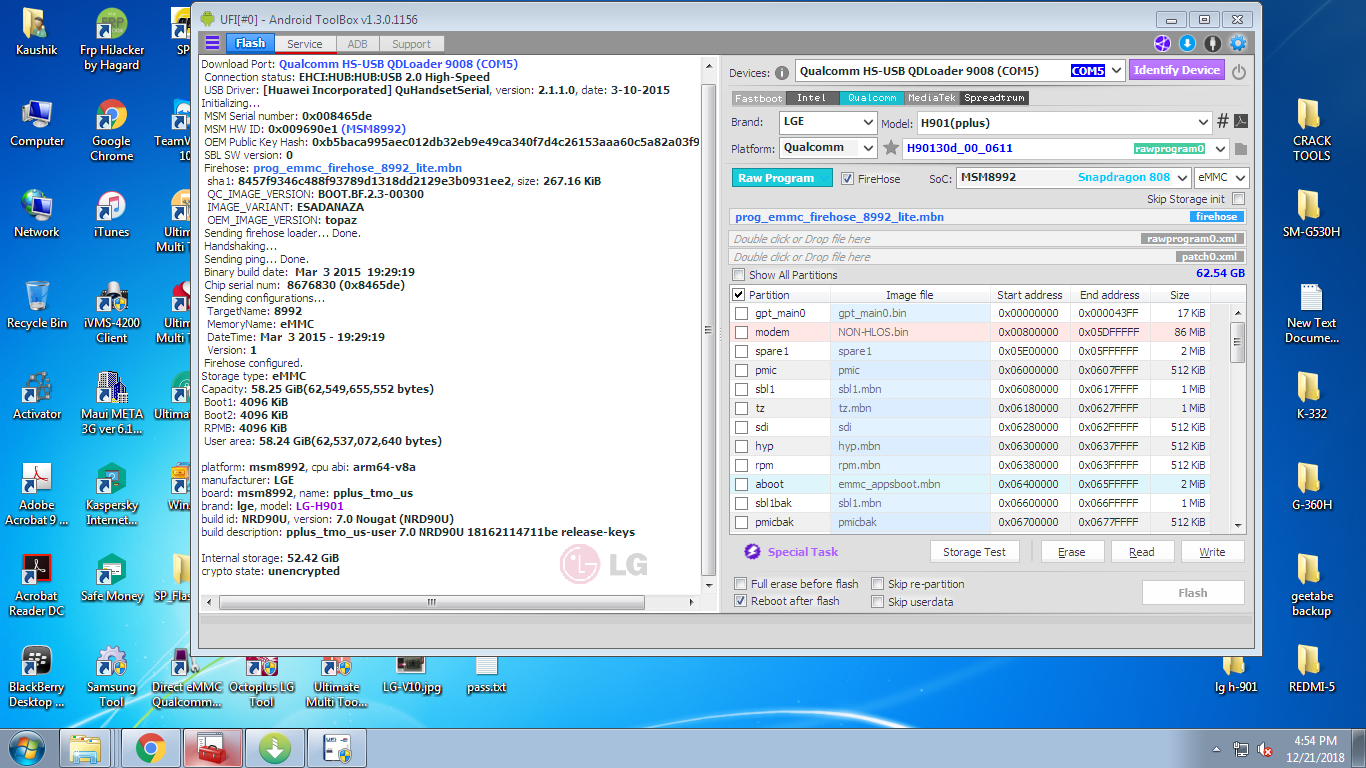Open Maui META 3G desktop icon
The width and height of the screenshot is (1366, 768).
pyautogui.click(x=111, y=404)
